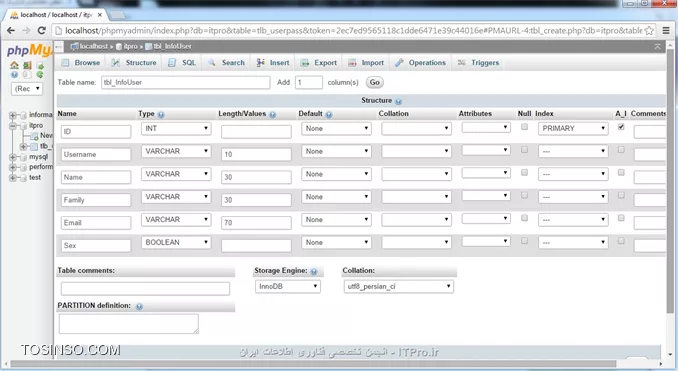Click the information_schema database icon
The height and width of the screenshot is (371, 678).
[x=23, y=115]
